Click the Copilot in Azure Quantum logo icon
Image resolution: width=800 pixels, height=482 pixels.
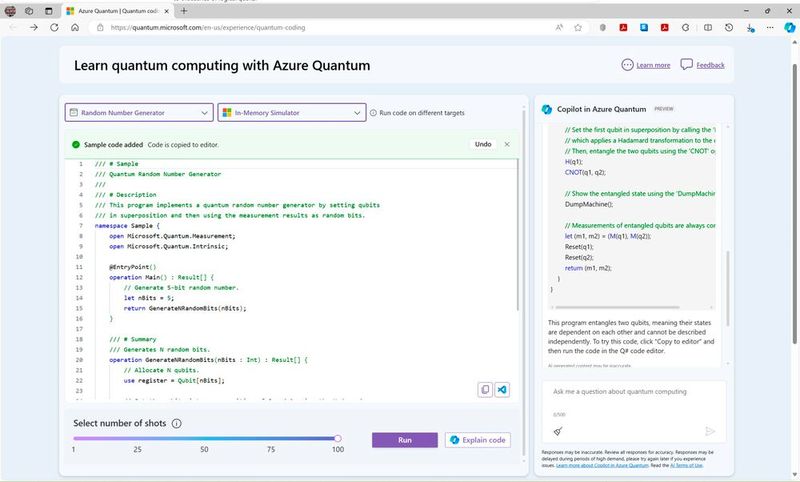pos(546,109)
